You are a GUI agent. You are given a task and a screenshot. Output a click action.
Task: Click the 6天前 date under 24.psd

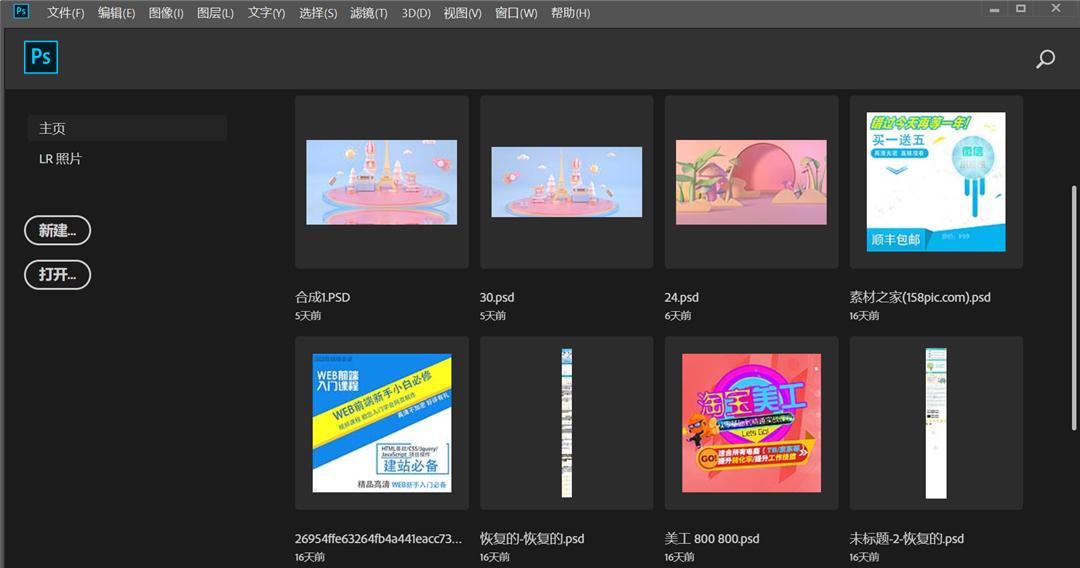pos(678,315)
